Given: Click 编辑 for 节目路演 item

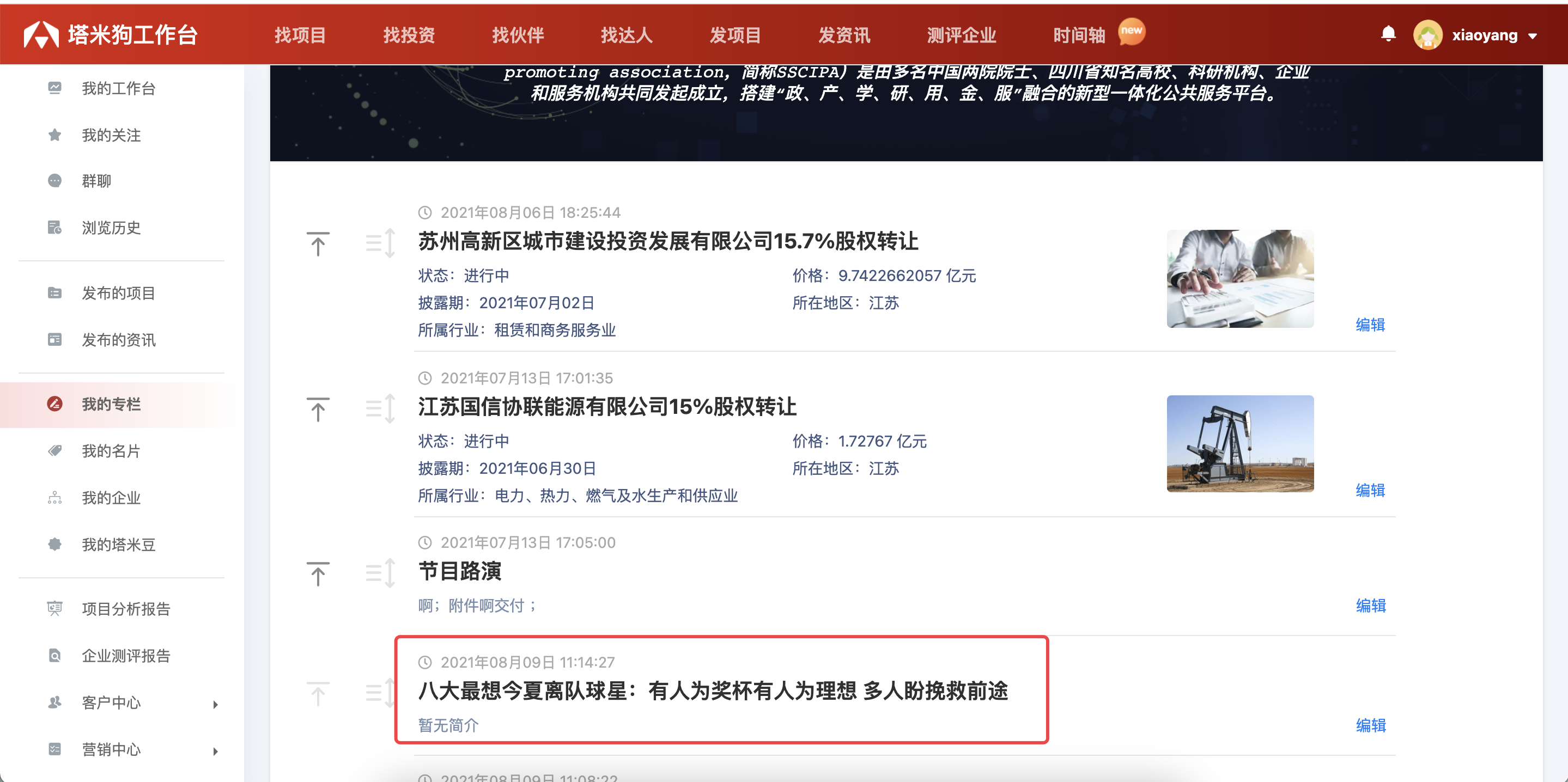Looking at the screenshot, I should click(x=1371, y=606).
